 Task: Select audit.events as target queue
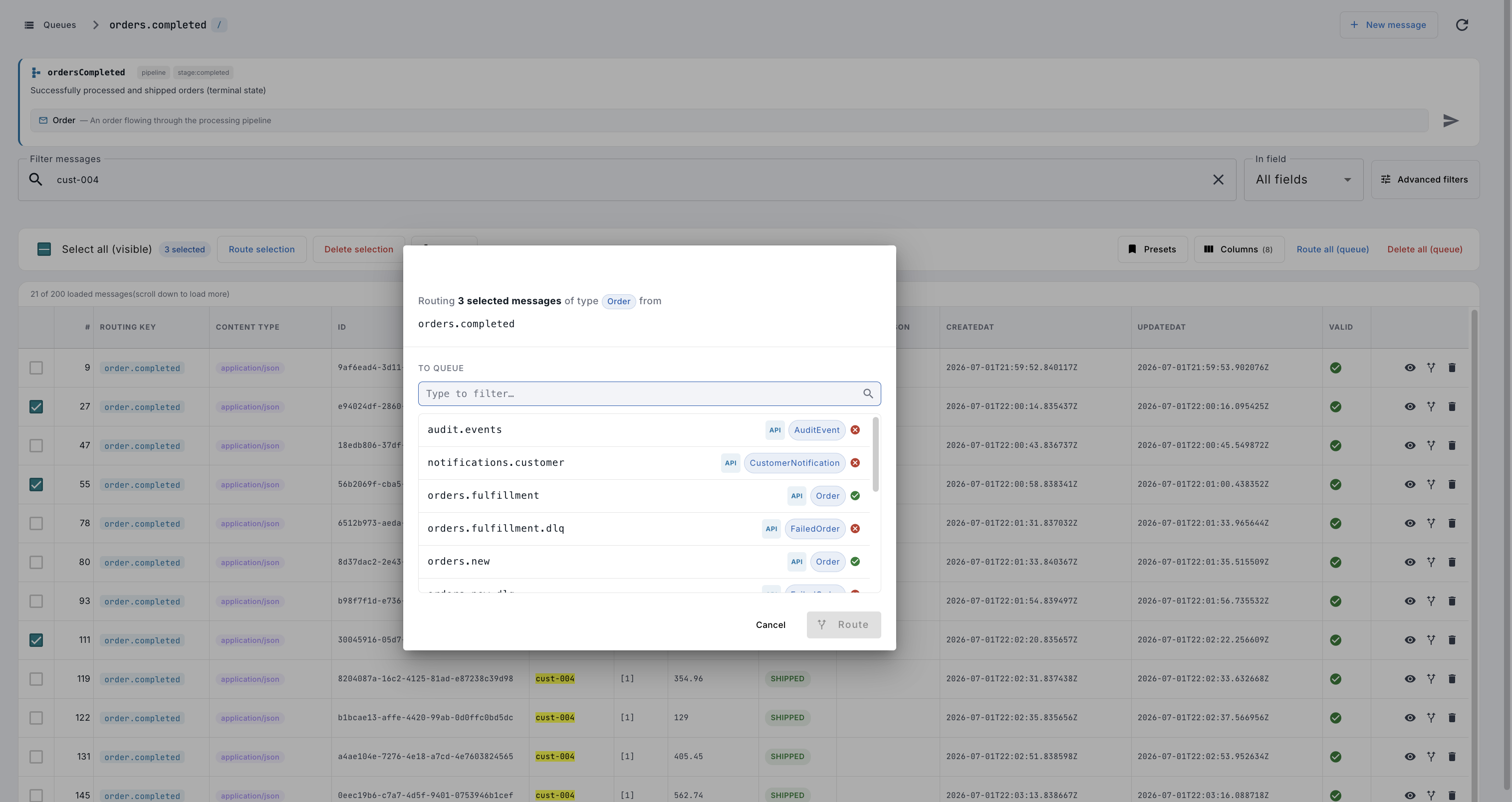pos(644,430)
